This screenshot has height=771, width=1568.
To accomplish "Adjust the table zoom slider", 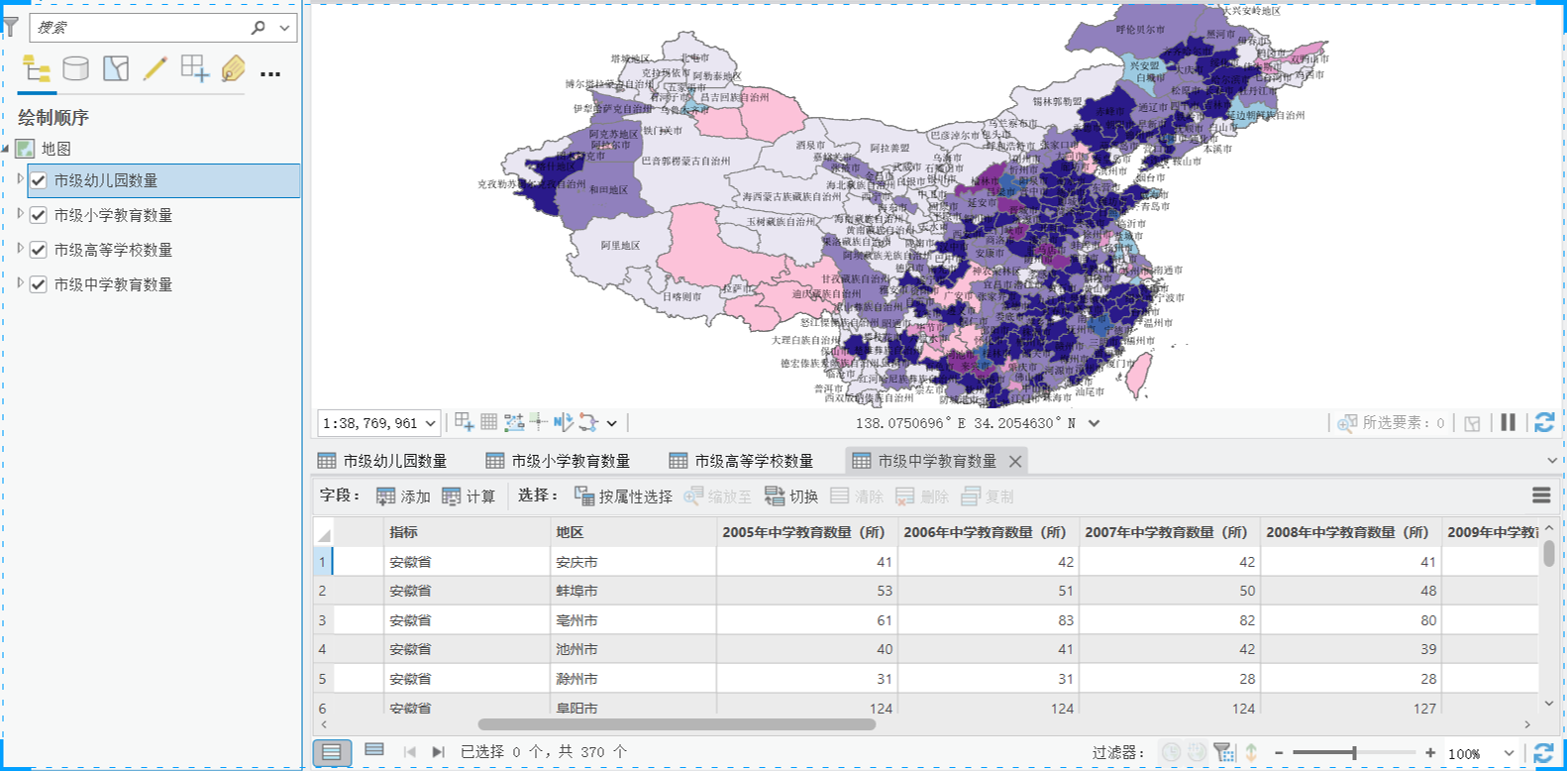I will 1354,753.
